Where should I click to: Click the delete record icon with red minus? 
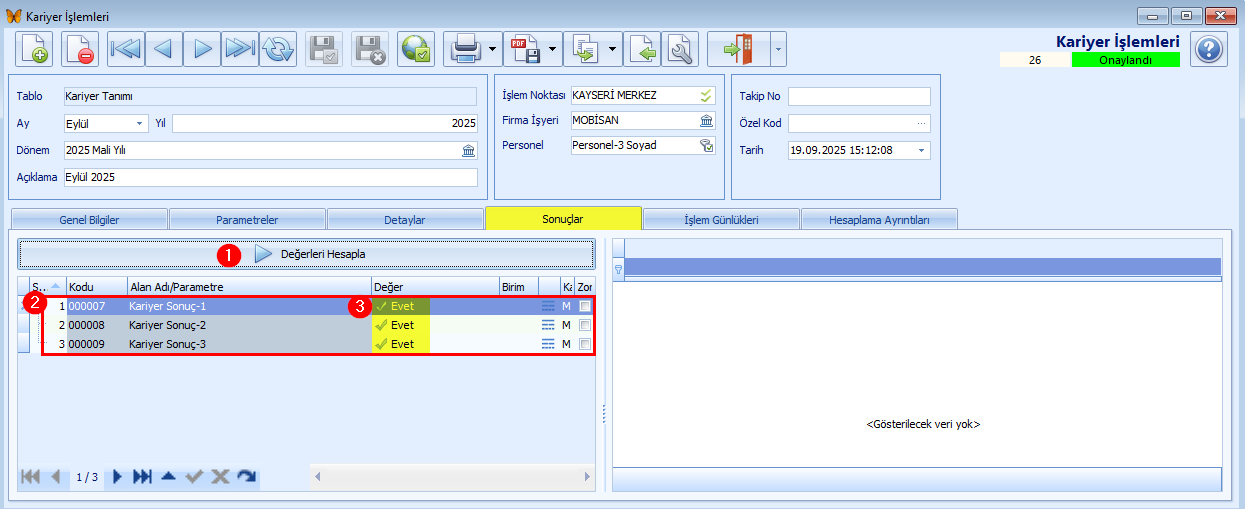point(80,49)
